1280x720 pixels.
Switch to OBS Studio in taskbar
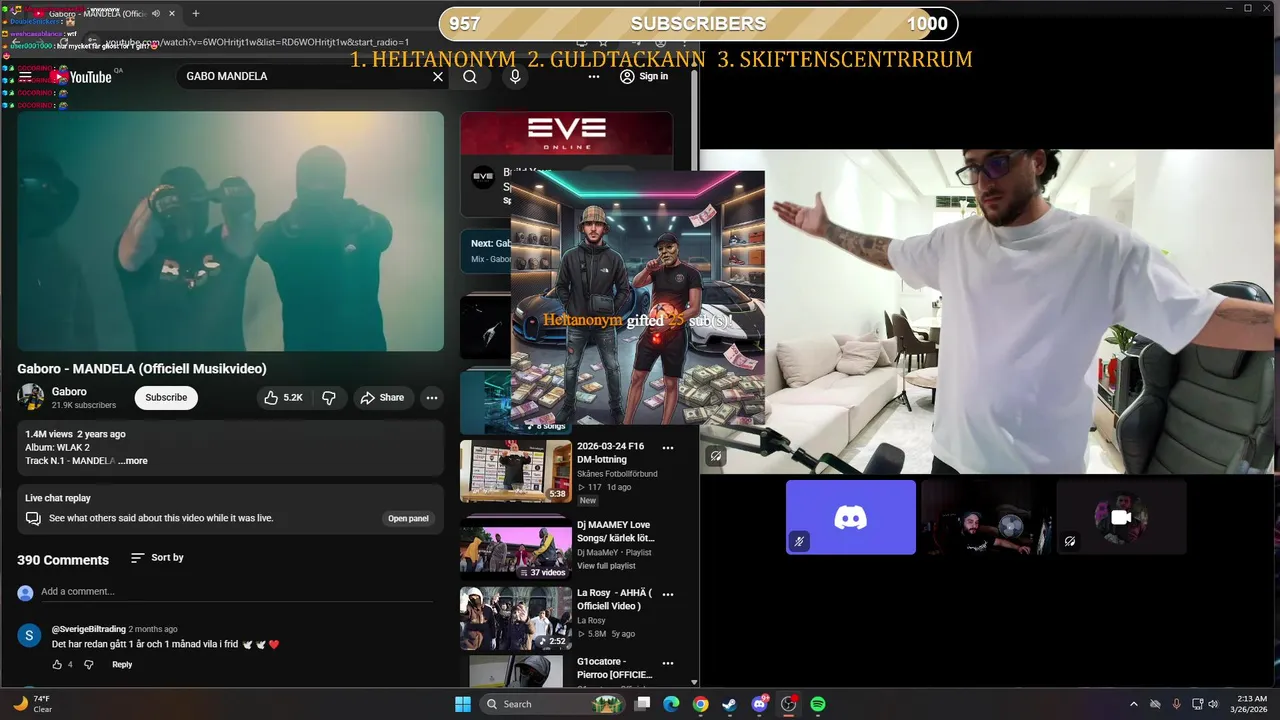[x=789, y=704]
